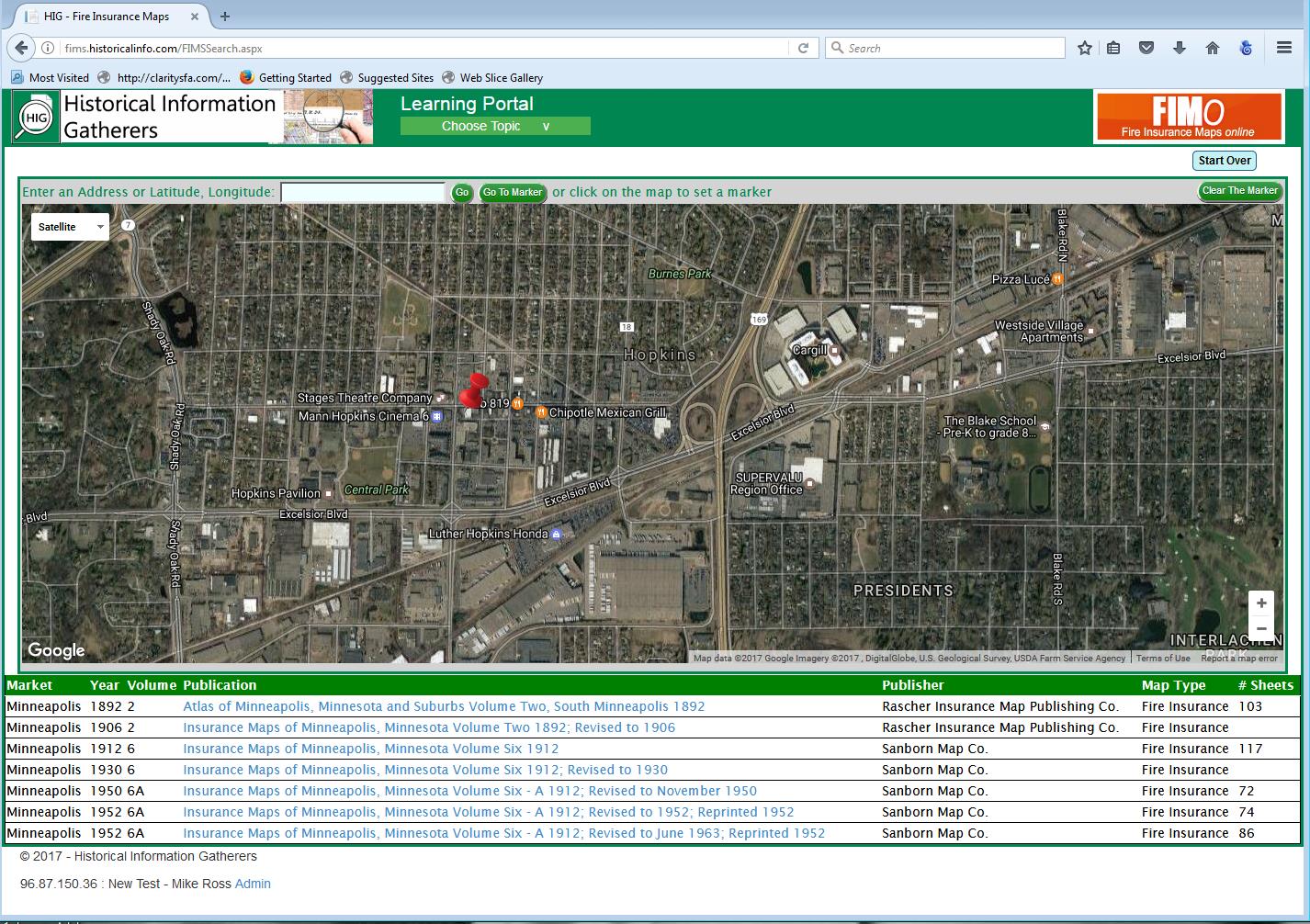Zoom in the map with plus button
The height and width of the screenshot is (924, 1310).
point(1261,603)
